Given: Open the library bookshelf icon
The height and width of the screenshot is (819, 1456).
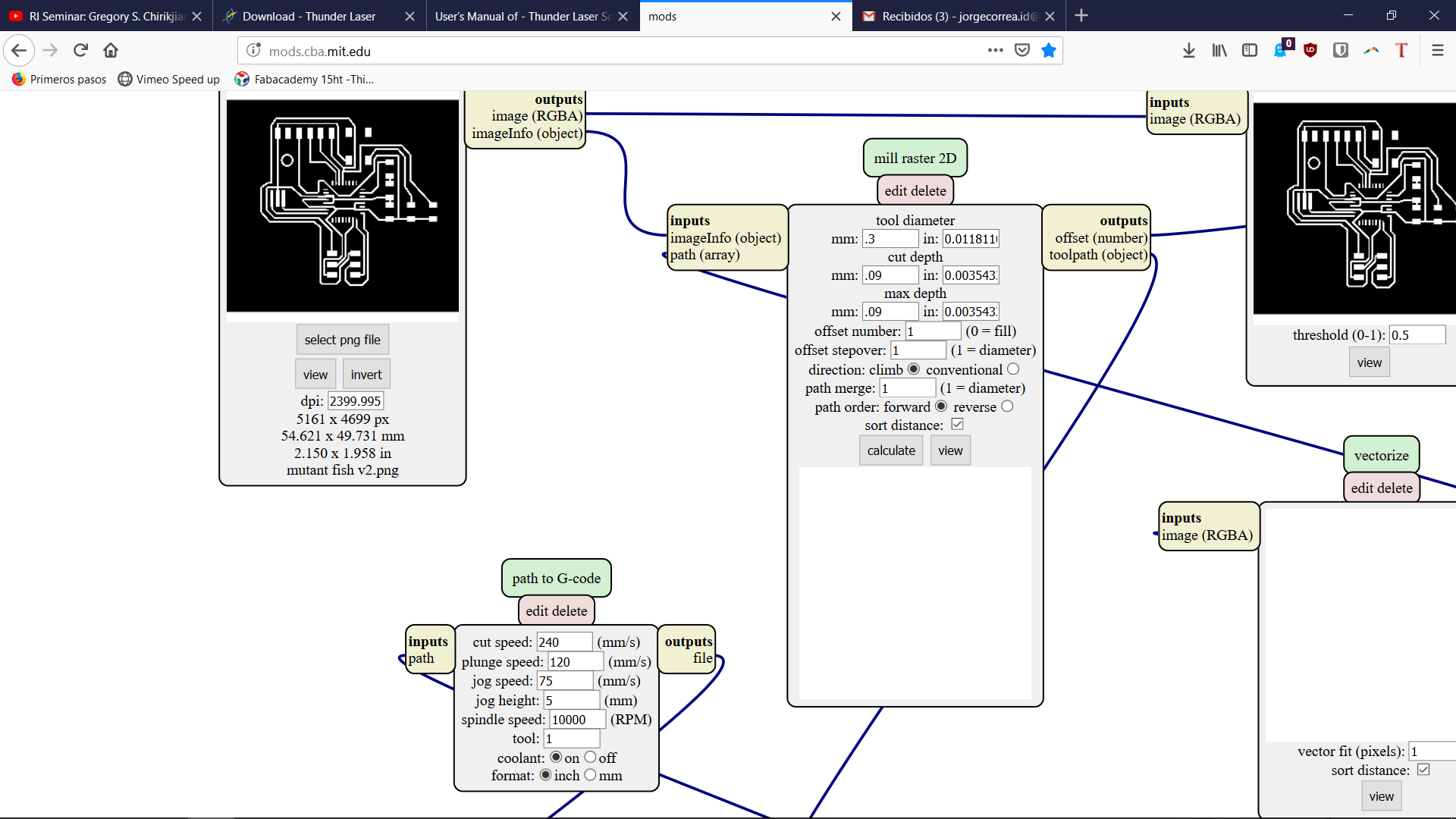Looking at the screenshot, I should click(x=1219, y=51).
